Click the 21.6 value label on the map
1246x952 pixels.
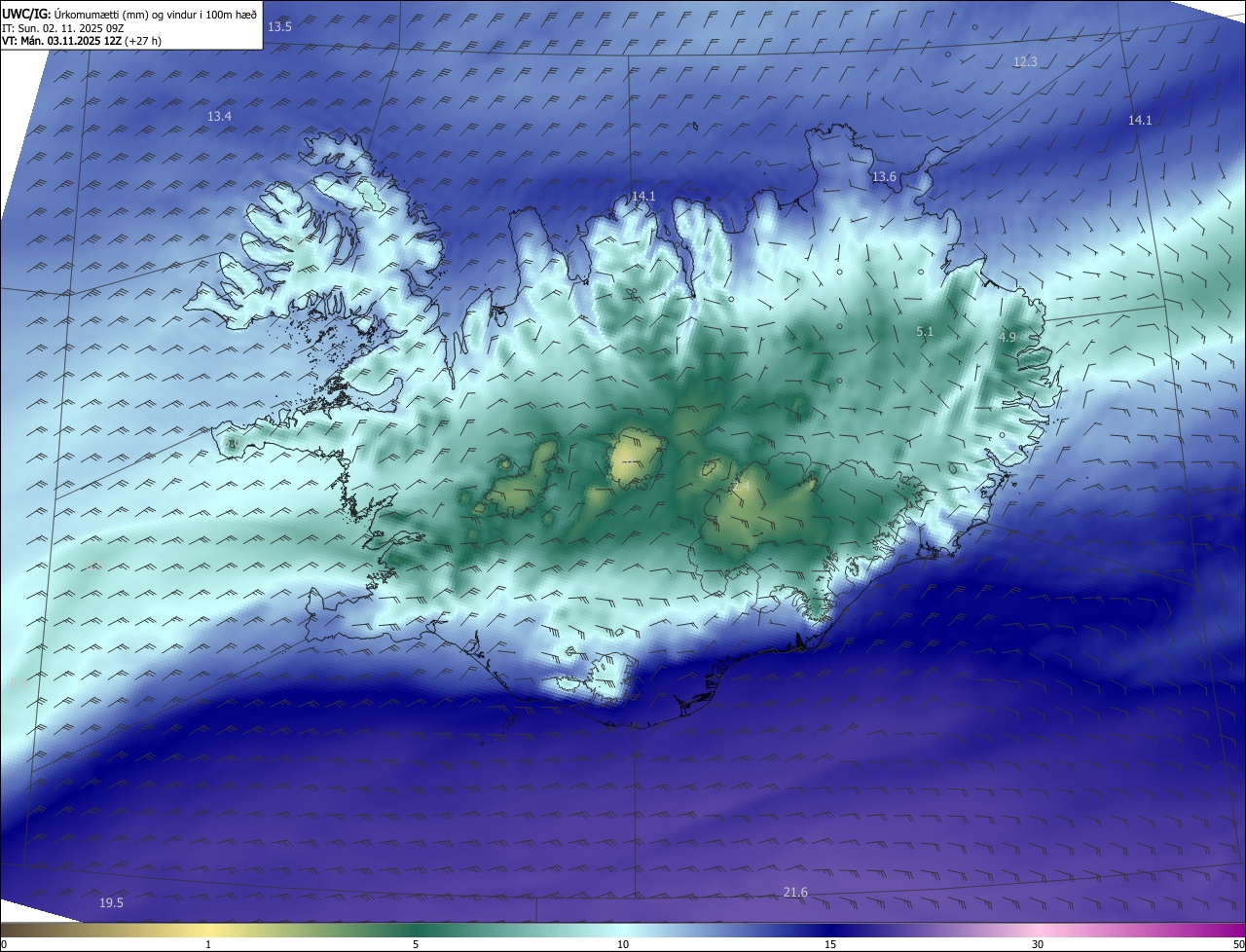pos(795,893)
